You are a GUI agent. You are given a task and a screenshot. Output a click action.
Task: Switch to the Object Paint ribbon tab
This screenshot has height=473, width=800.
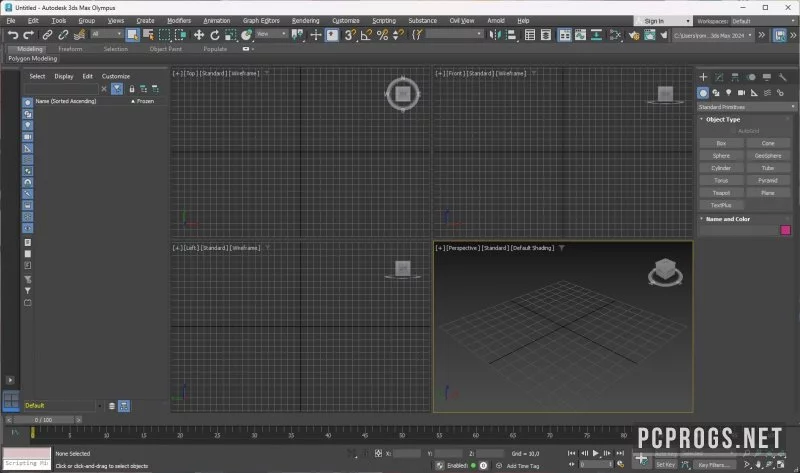point(165,49)
